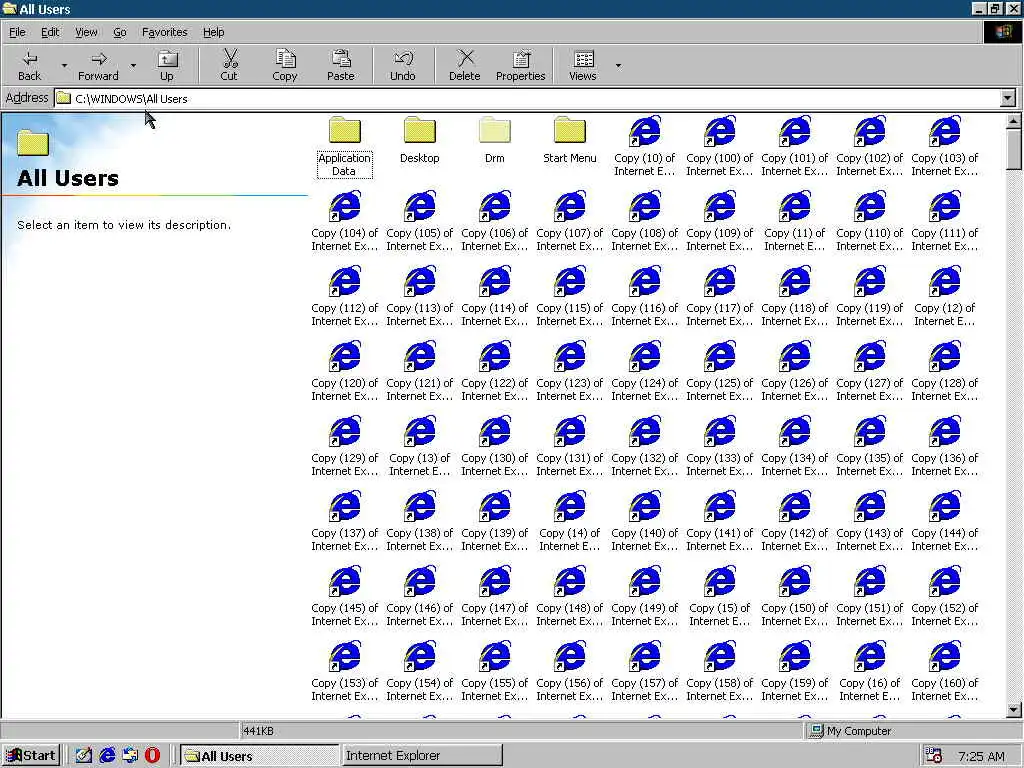
Task: Select Copy (111) of Internet Explorer shortcut
Action: (x=945, y=222)
